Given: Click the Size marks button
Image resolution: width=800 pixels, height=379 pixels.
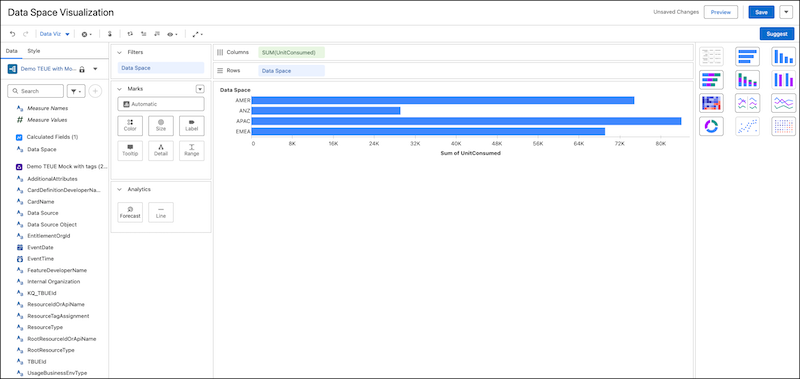Looking at the screenshot, I should click(x=161, y=125).
